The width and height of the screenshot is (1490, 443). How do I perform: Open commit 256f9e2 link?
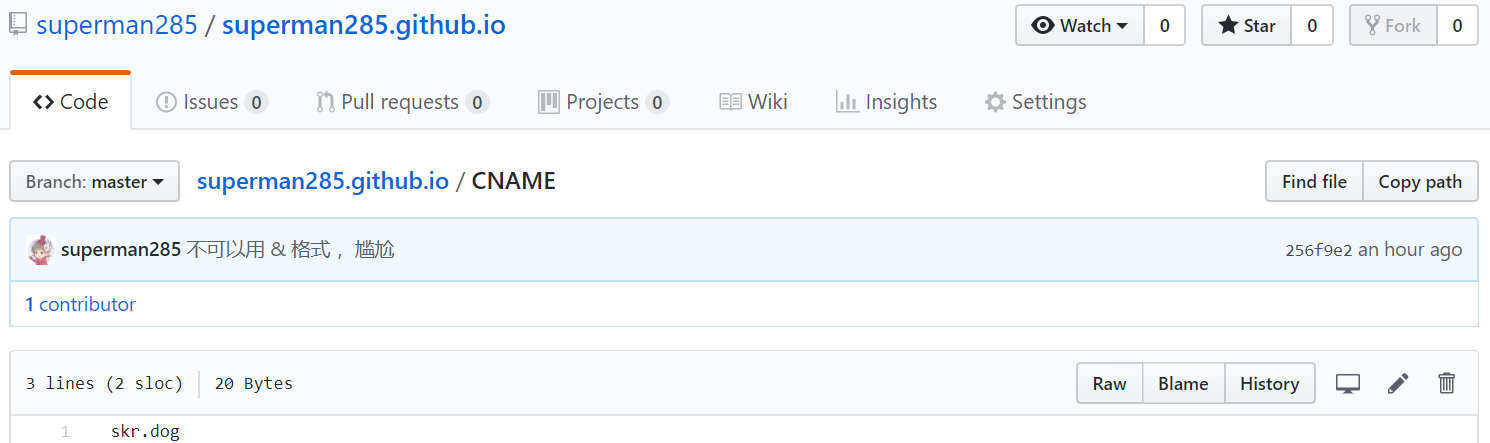point(1318,251)
